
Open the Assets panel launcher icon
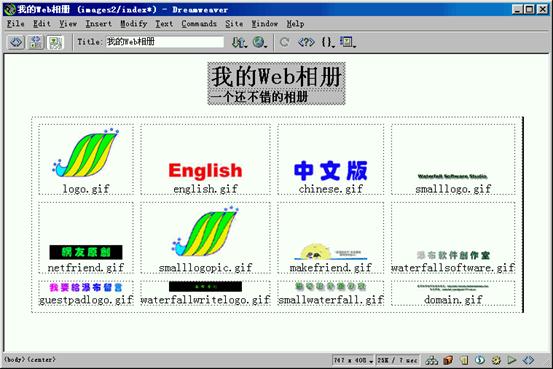[x=448, y=360]
